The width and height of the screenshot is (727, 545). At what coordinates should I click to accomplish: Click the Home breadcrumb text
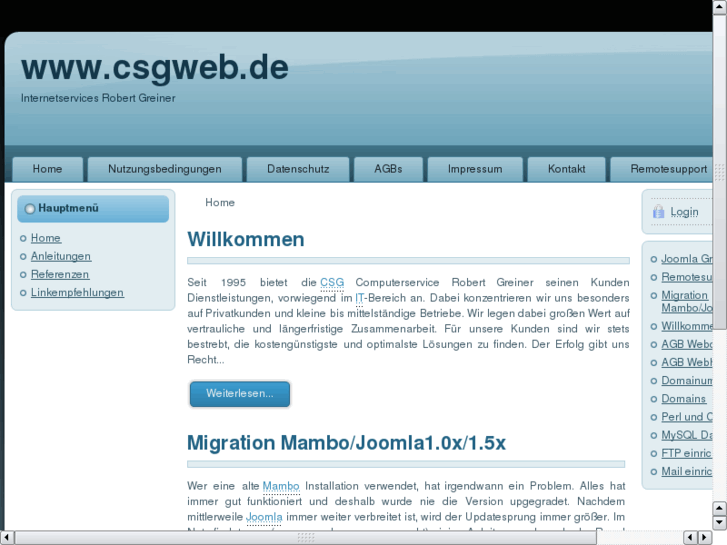[220, 203]
